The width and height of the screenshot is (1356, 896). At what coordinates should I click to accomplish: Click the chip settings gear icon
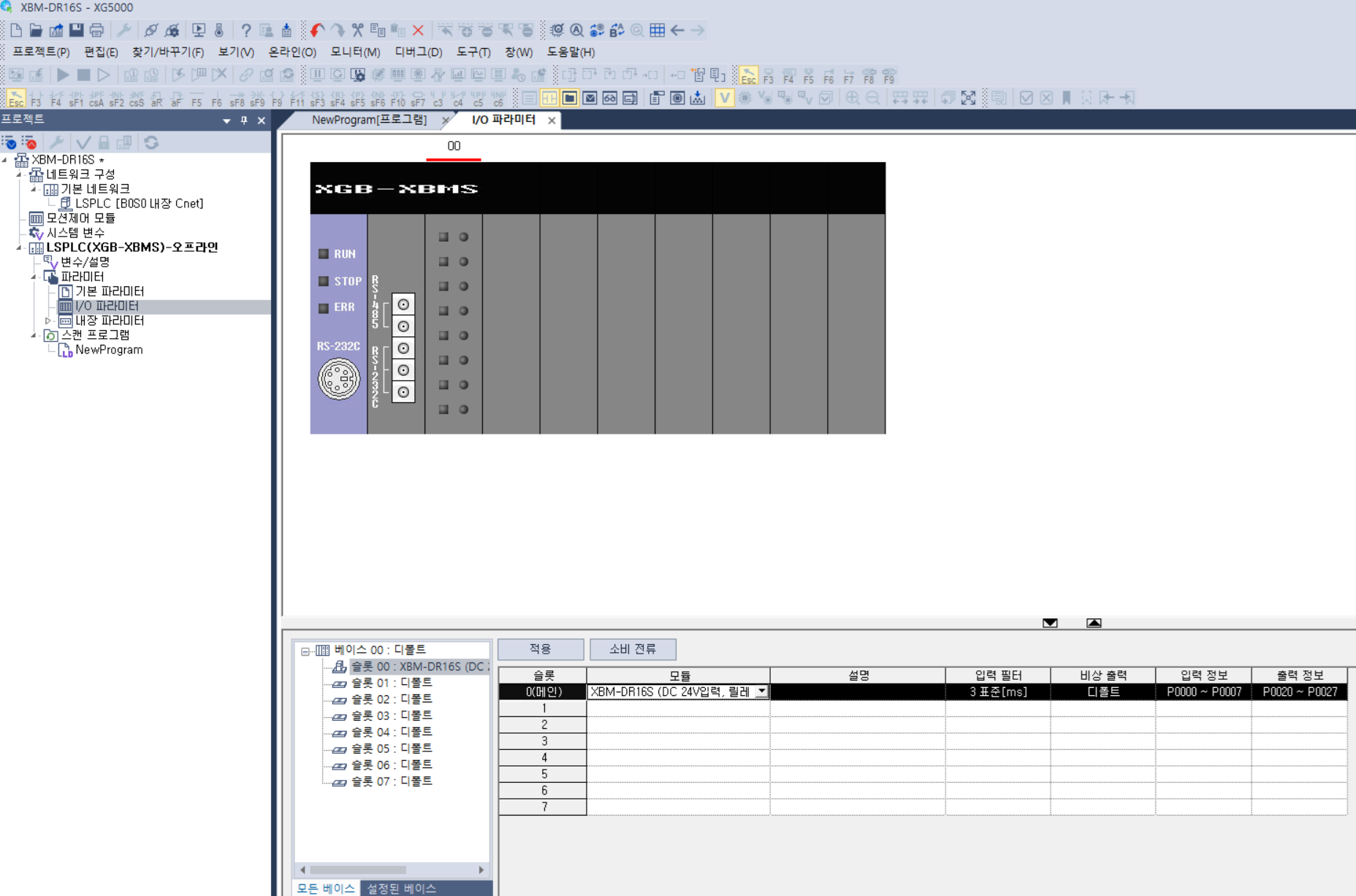tap(557, 30)
